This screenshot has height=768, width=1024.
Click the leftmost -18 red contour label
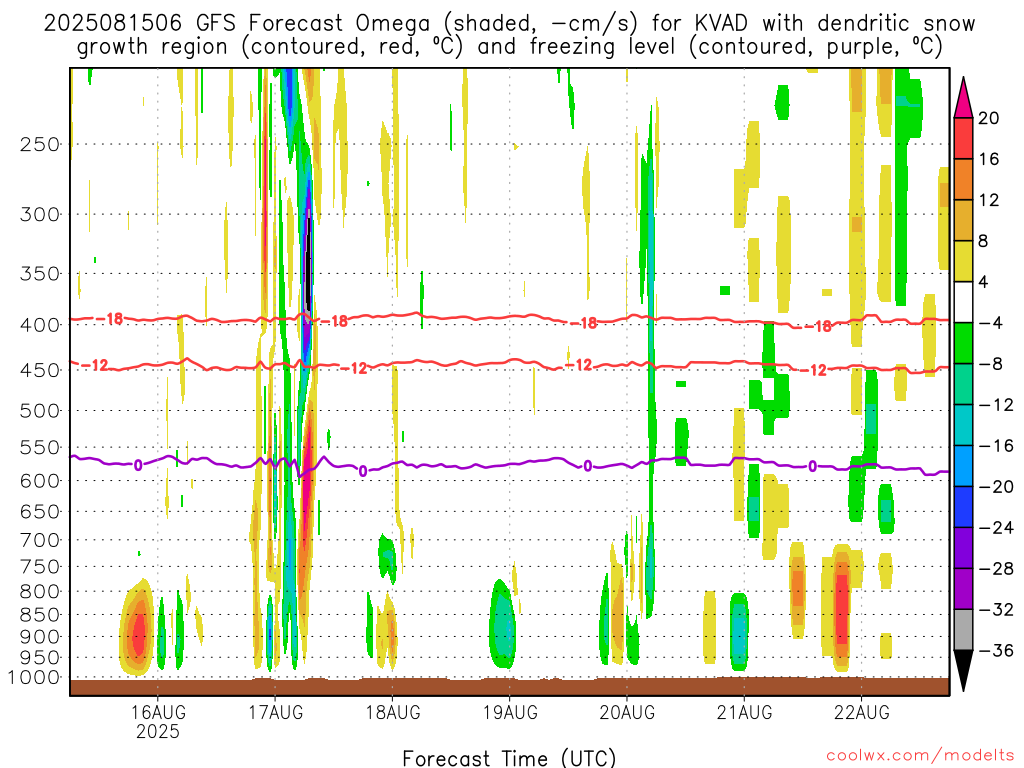109,319
